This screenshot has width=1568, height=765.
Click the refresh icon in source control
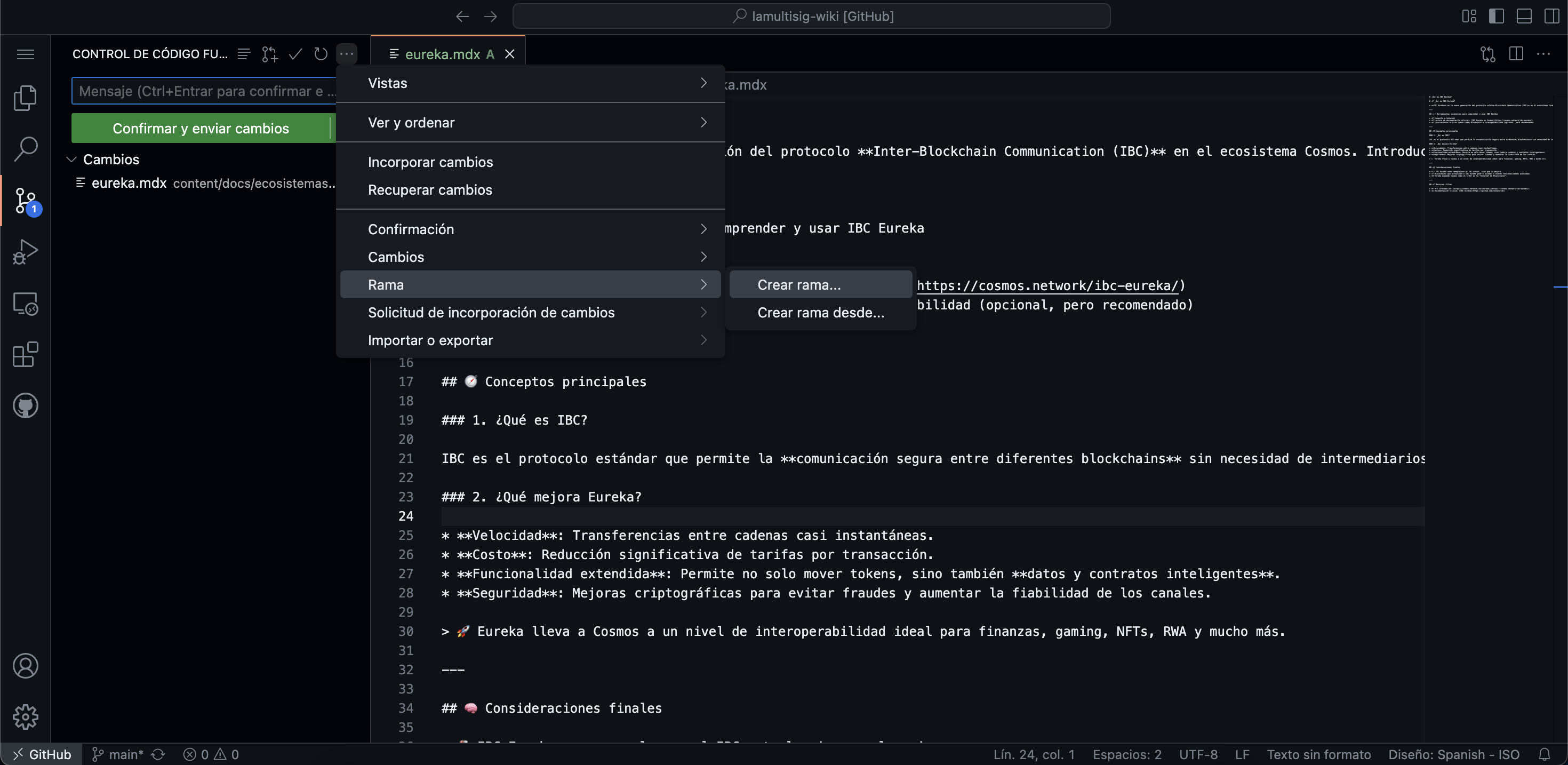(x=321, y=54)
